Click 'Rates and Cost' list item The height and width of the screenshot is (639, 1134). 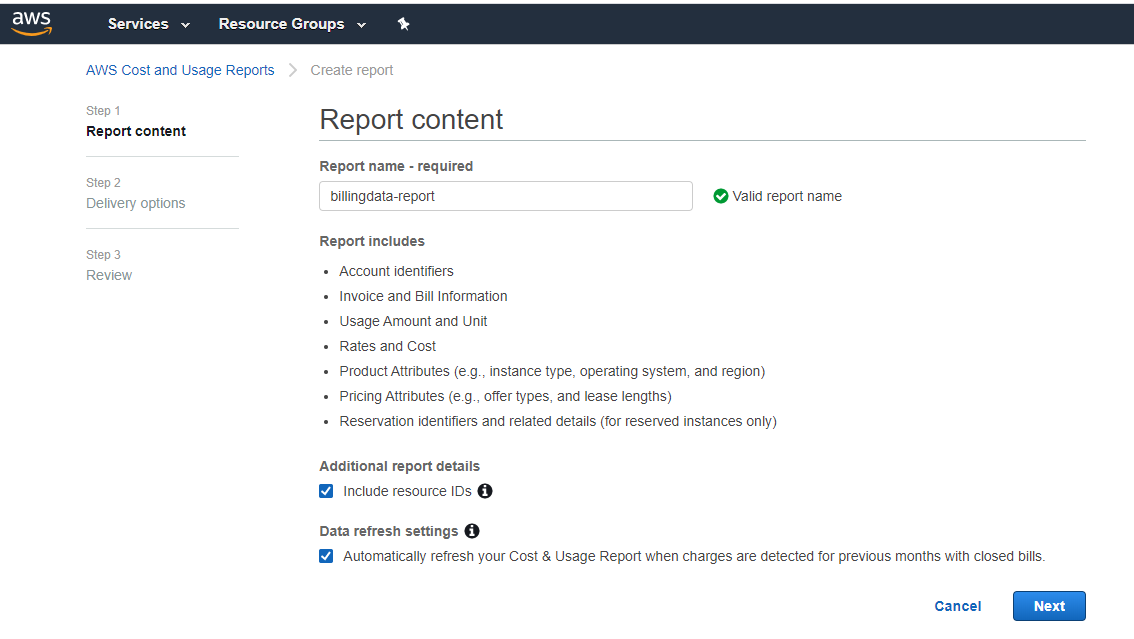(x=388, y=346)
